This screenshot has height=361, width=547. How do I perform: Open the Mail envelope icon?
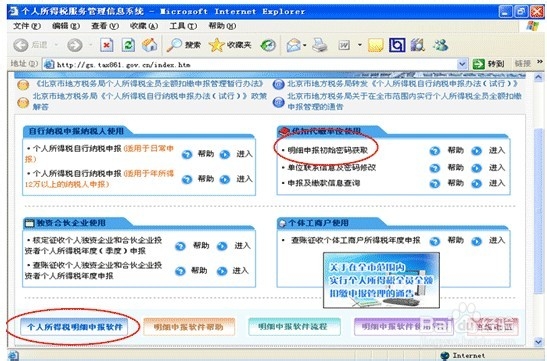(294, 45)
